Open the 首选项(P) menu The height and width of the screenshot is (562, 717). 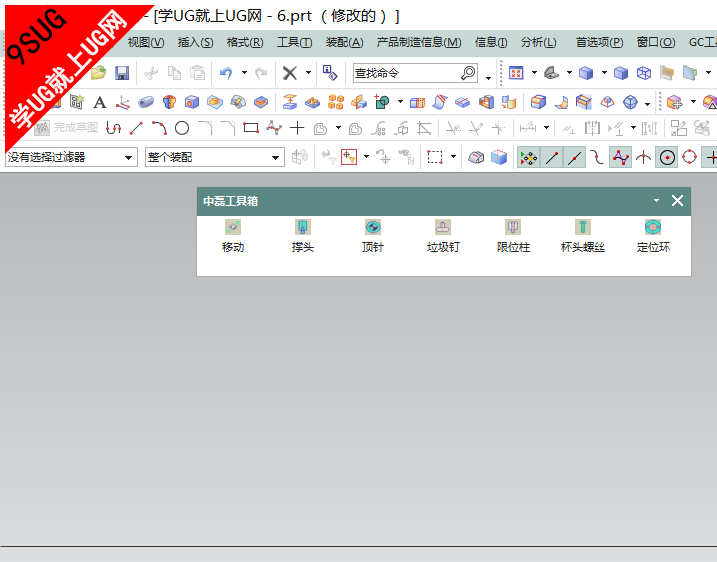click(599, 43)
